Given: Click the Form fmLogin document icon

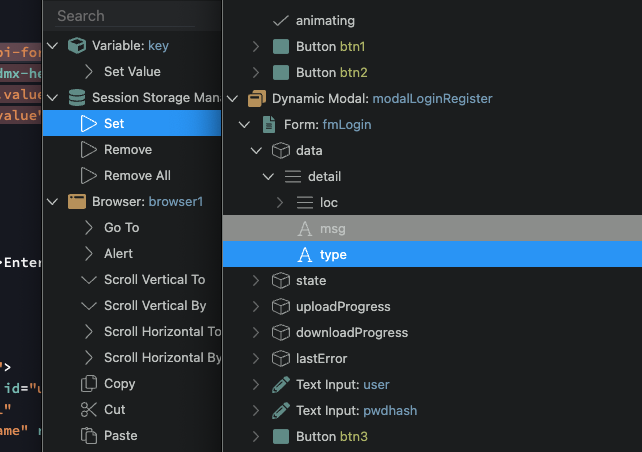Looking at the screenshot, I should click(268, 124).
